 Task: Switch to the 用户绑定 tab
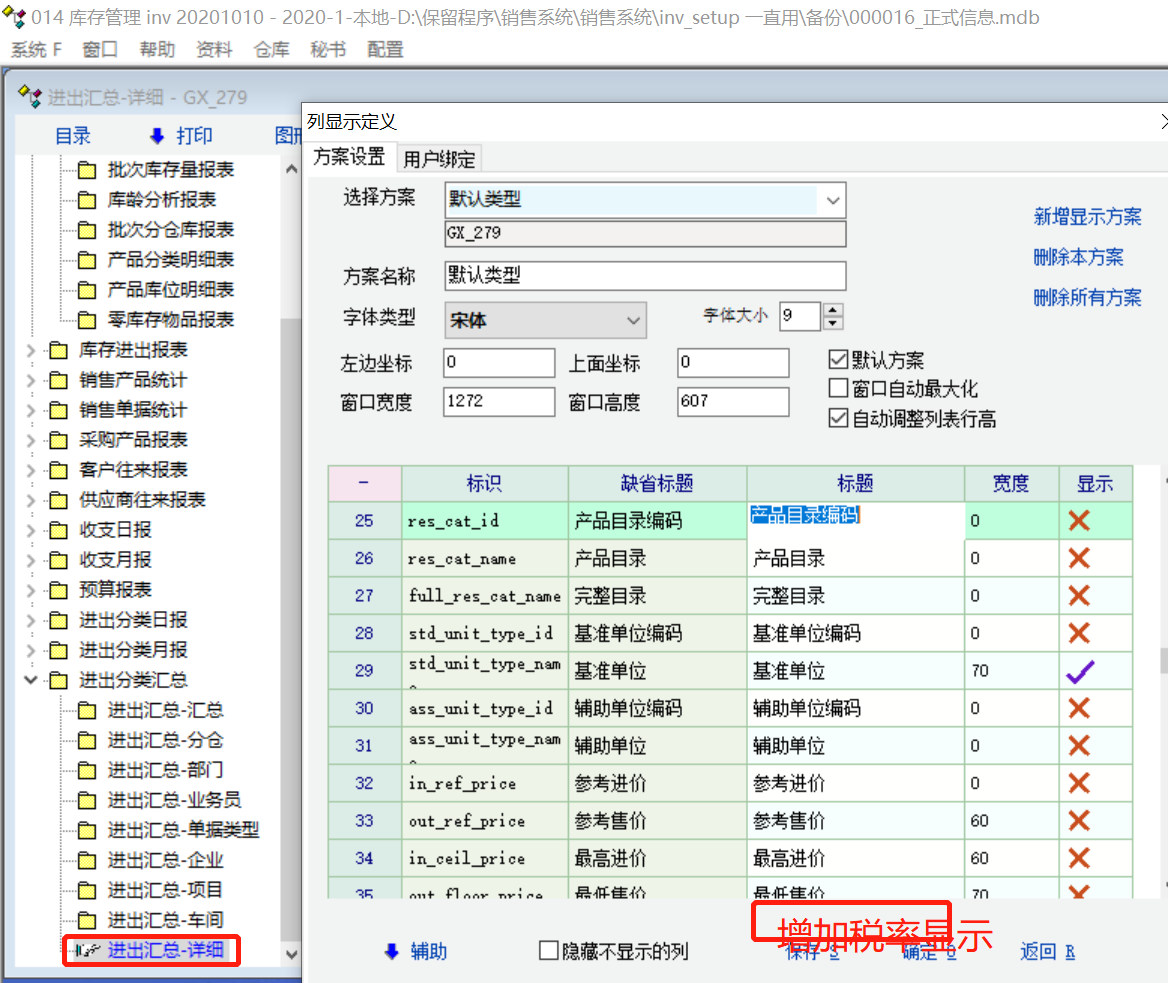pos(439,158)
